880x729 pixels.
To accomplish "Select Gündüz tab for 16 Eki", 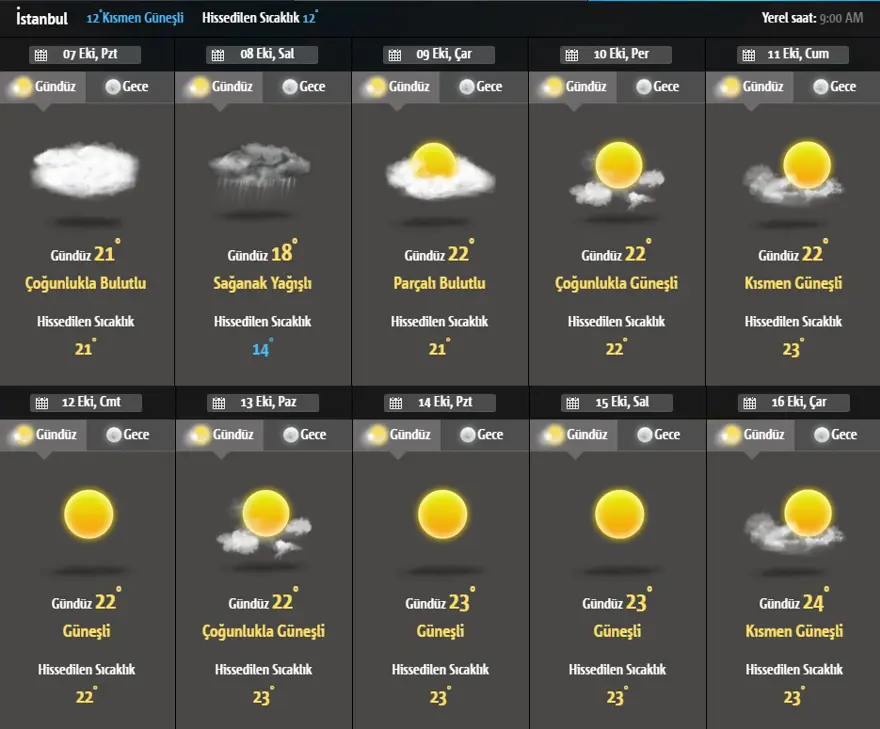I will (x=752, y=435).
